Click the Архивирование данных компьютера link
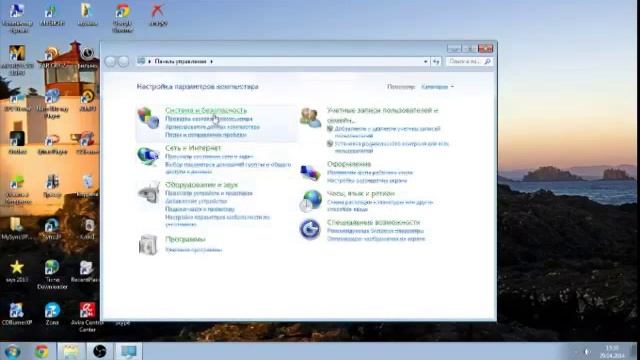Viewport: 640px width, 360px height. click(x=212, y=127)
